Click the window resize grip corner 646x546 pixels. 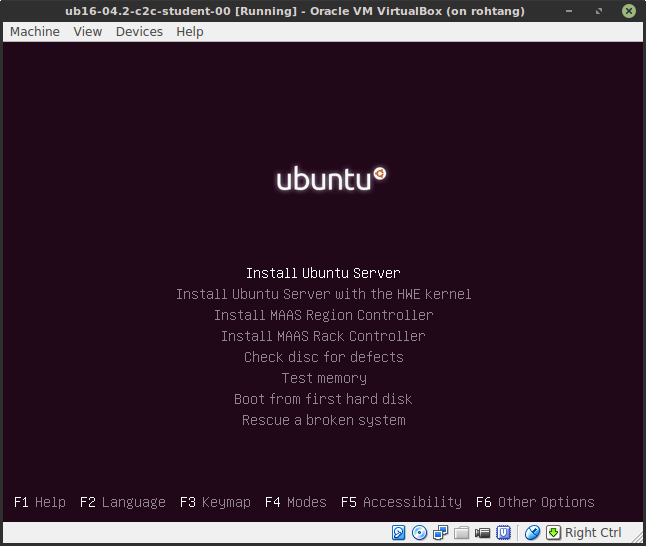tap(637, 537)
